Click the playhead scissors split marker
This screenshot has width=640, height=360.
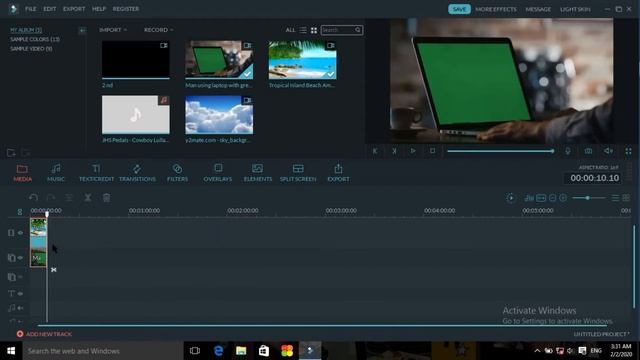tap(53, 270)
